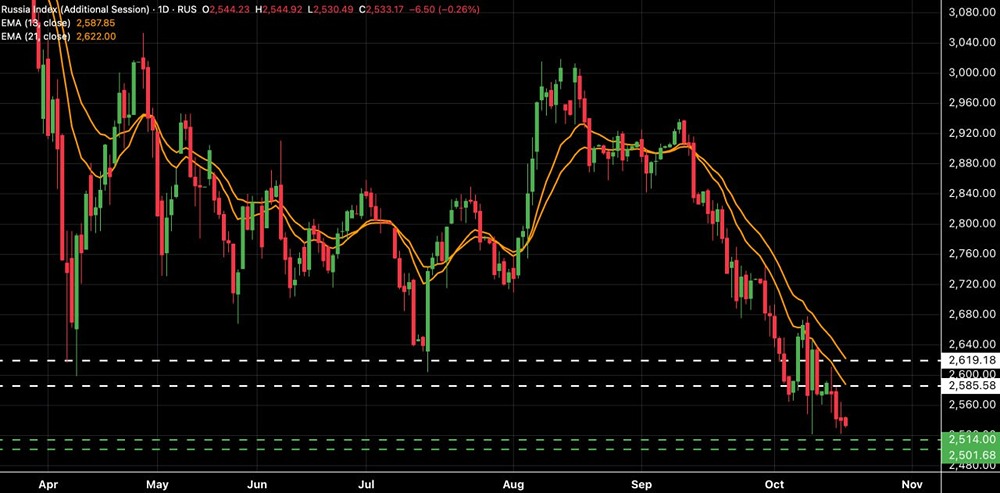Click the Jul label on time axis
Image resolution: width=1000 pixels, height=493 pixels.
click(366, 485)
